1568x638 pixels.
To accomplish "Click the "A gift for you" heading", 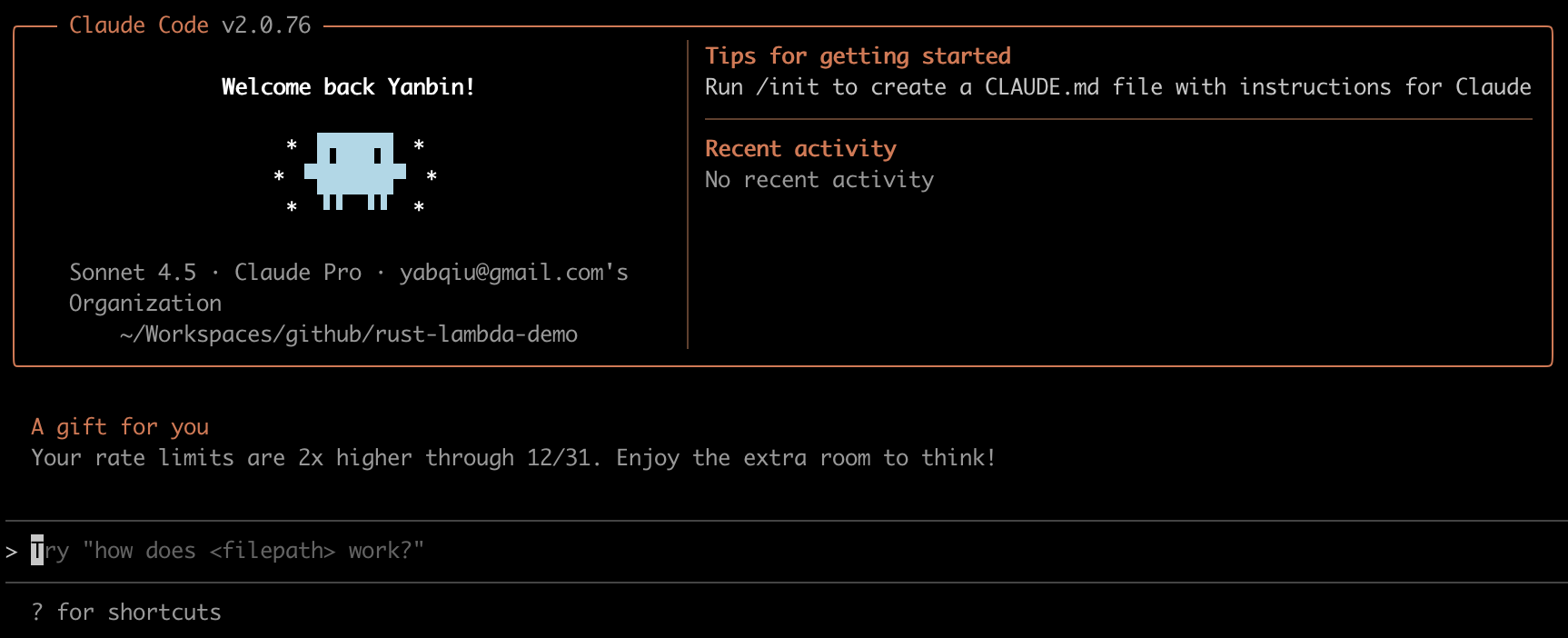I will [120, 427].
